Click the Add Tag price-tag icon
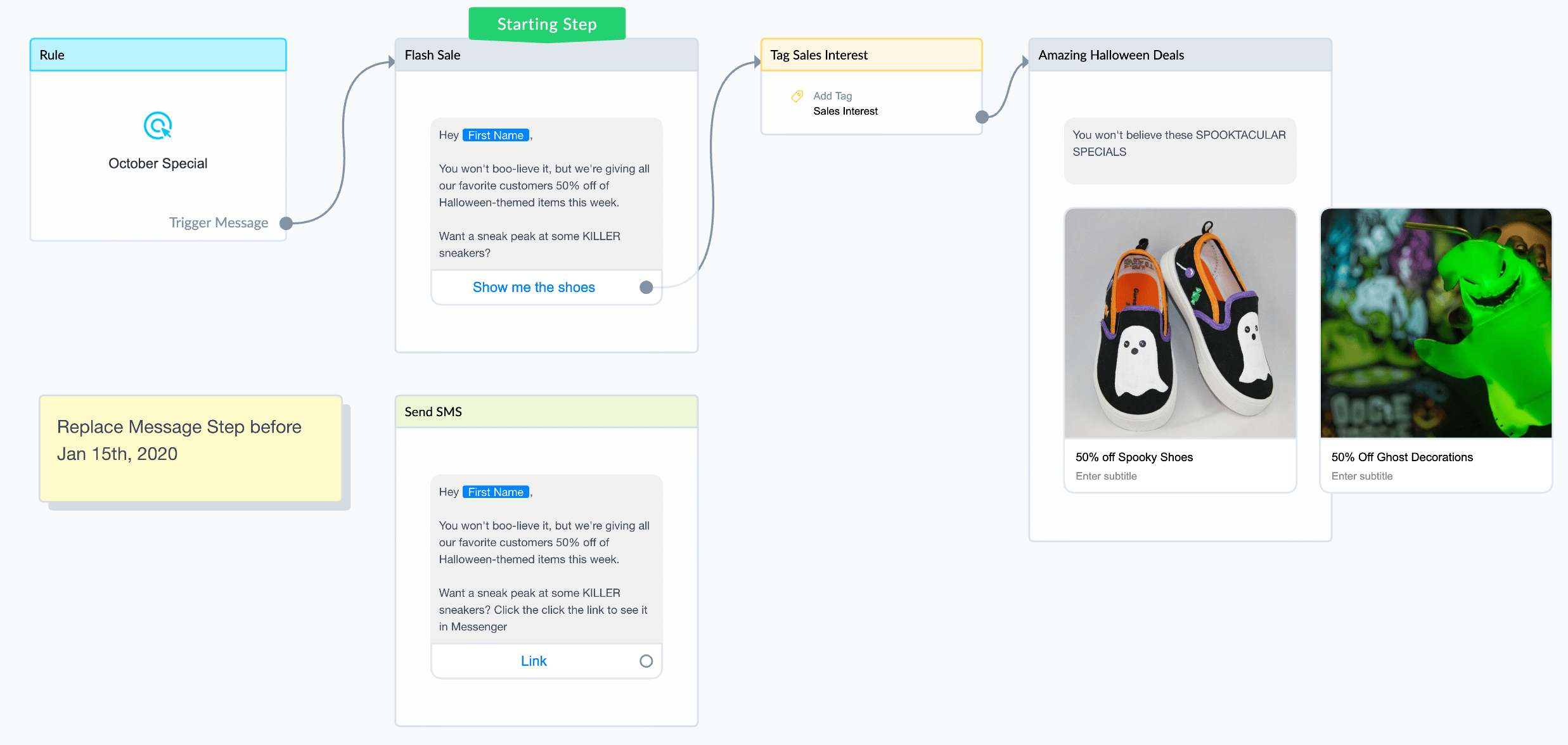Image resolution: width=1568 pixels, height=745 pixels. pyautogui.click(x=797, y=96)
